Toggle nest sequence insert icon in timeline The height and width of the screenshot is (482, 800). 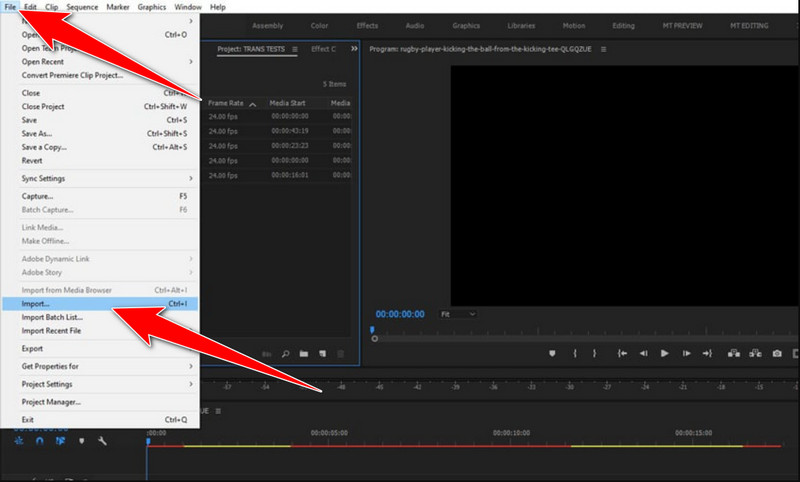(x=19, y=441)
